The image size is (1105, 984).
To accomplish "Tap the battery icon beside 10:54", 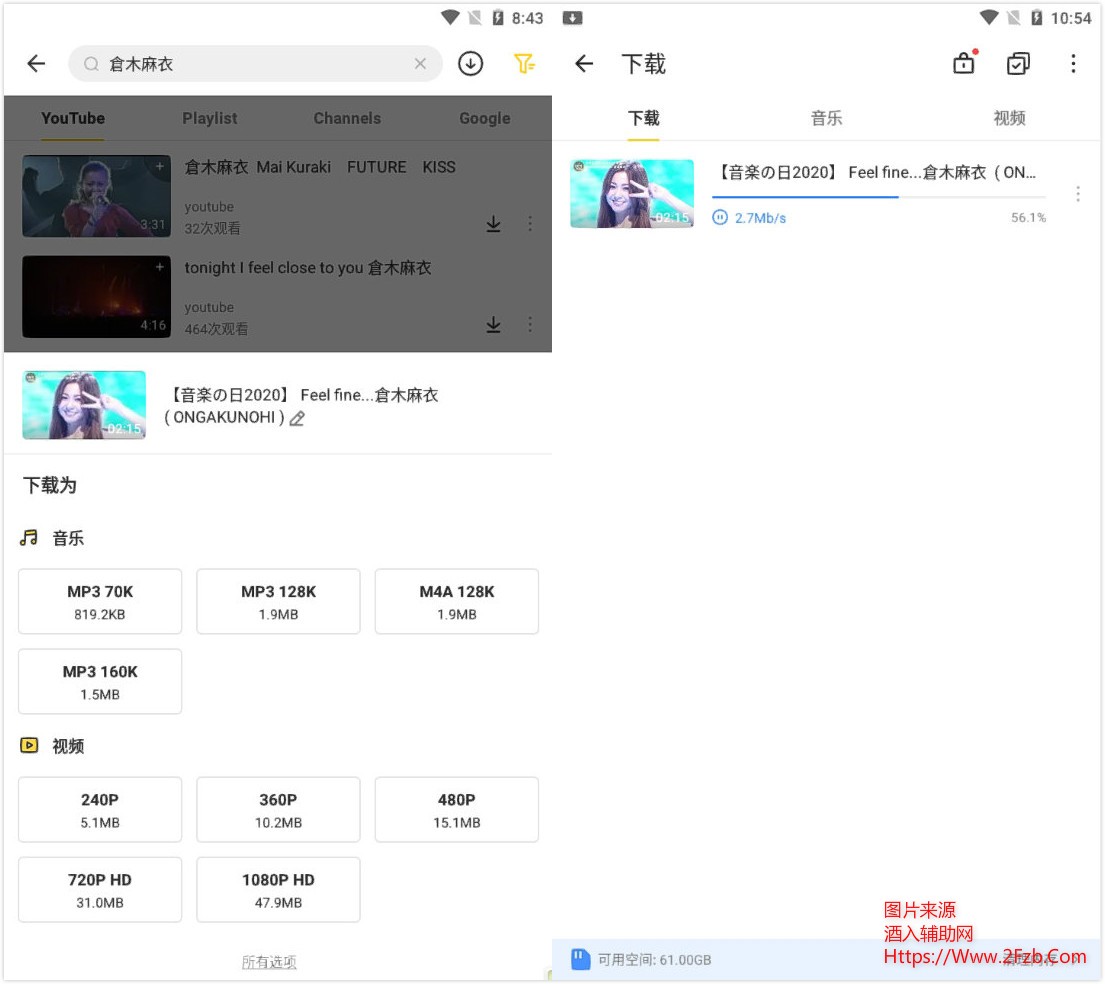I will pyautogui.click(x=1037, y=18).
